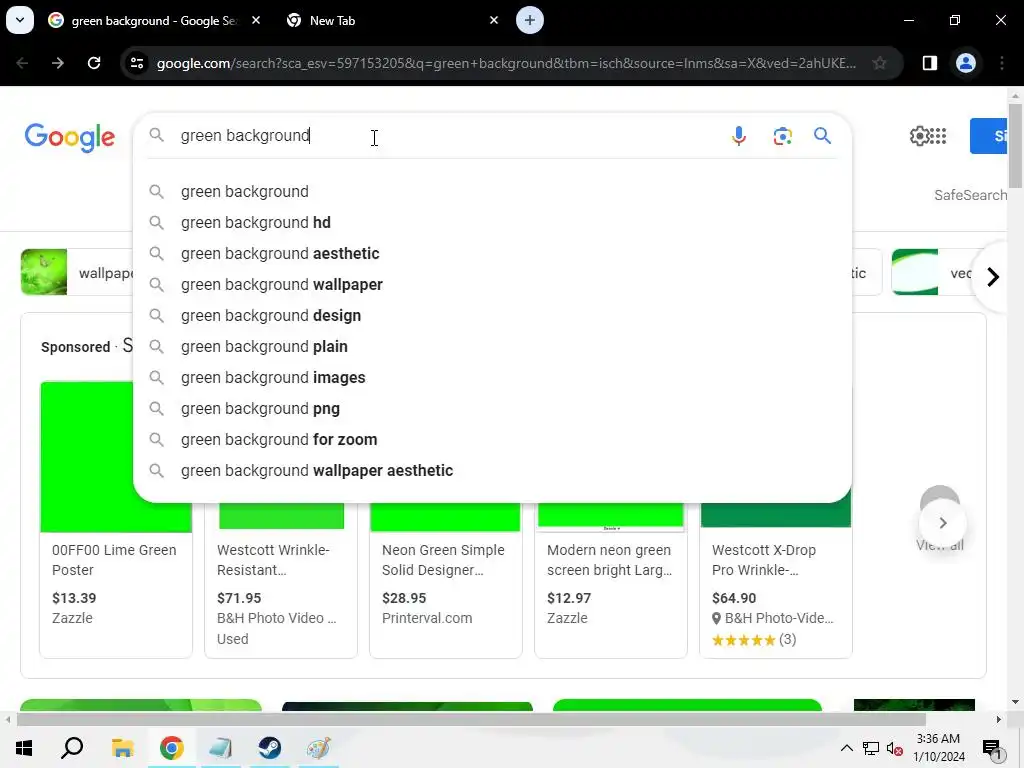
Task: Select first suggestion 'green background'
Action: tap(492, 191)
